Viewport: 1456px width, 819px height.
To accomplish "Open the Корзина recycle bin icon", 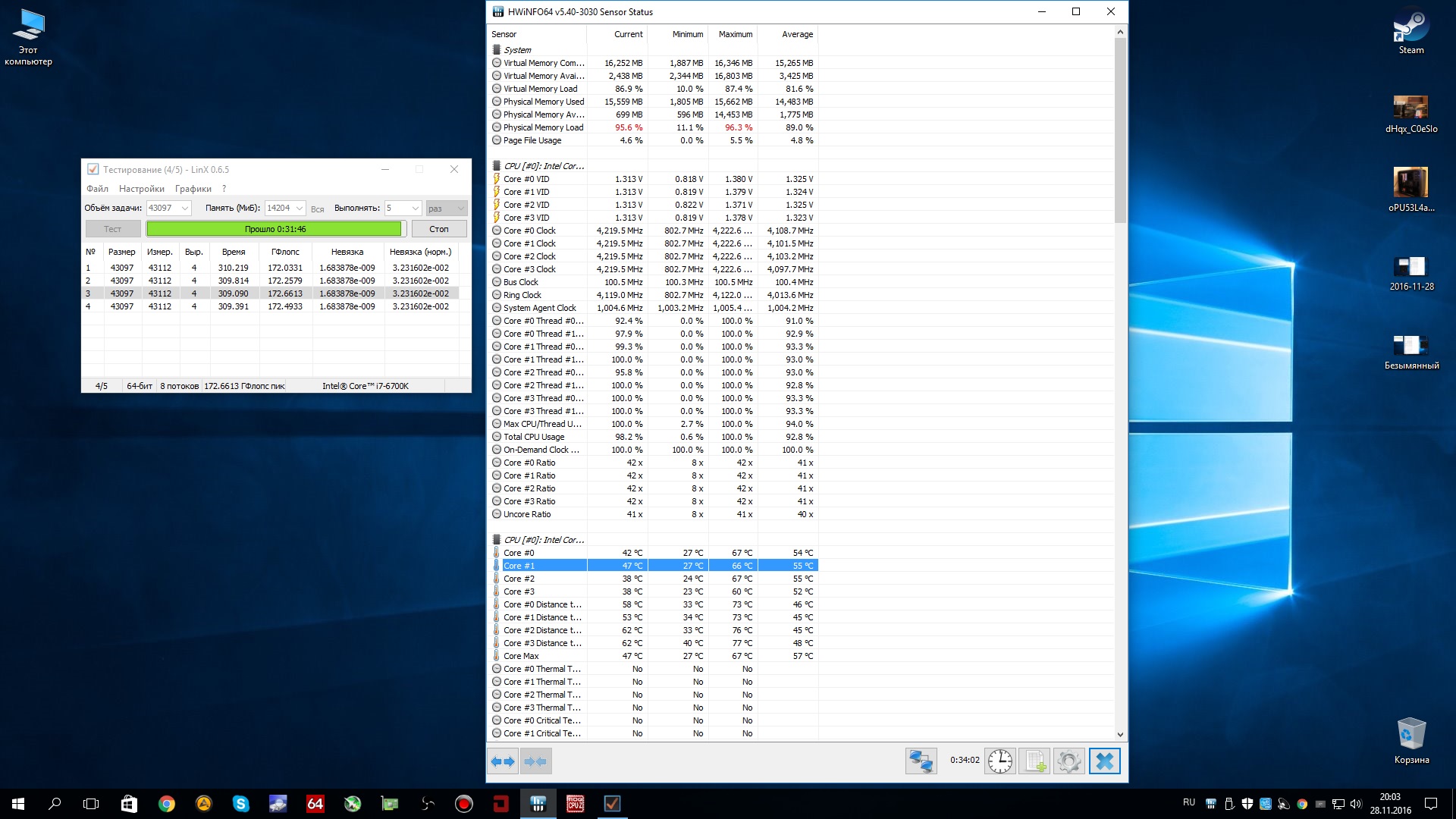I will [1410, 740].
